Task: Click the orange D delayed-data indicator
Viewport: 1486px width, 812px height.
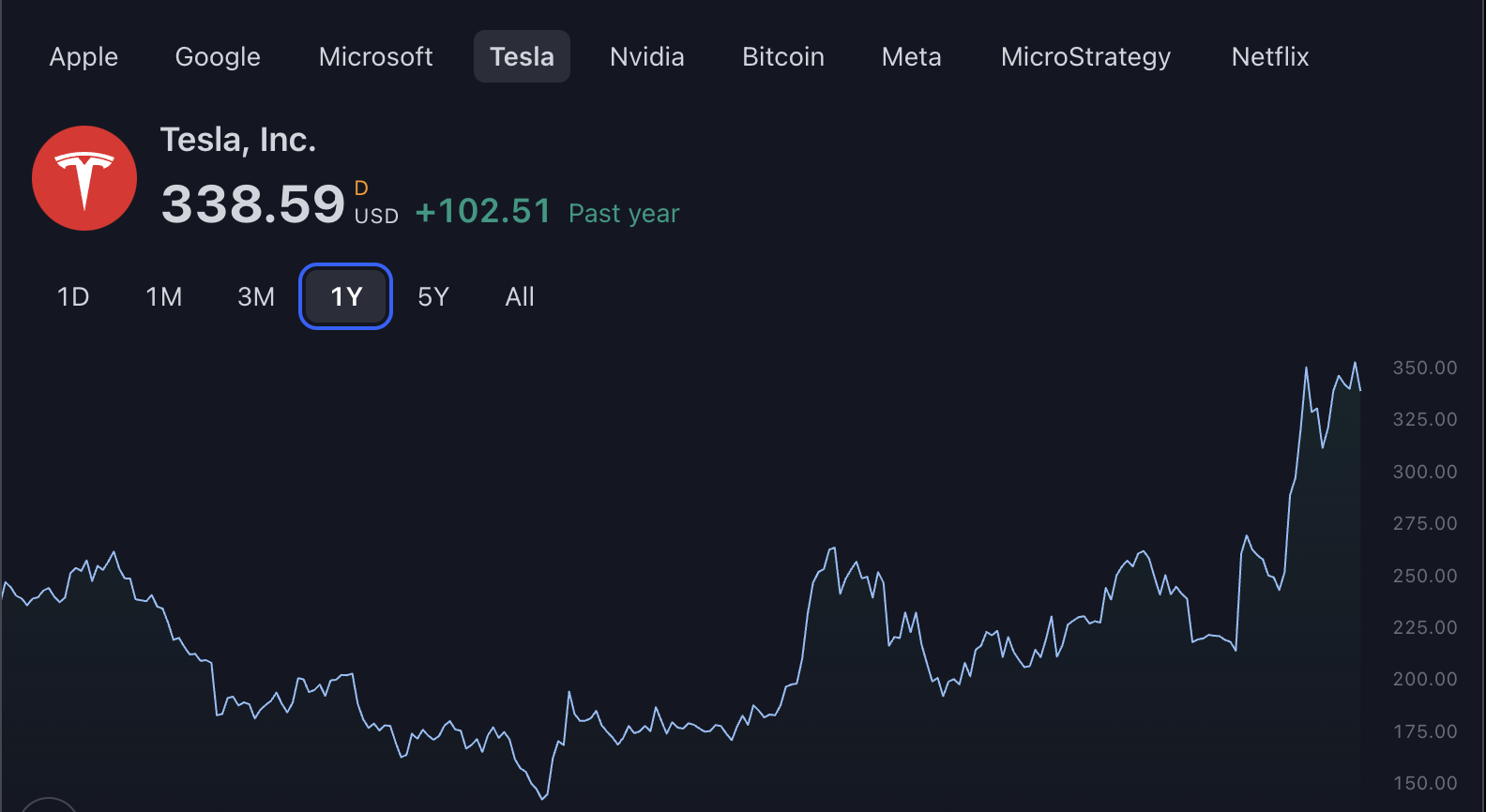Action: pyautogui.click(x=361, y=188)
